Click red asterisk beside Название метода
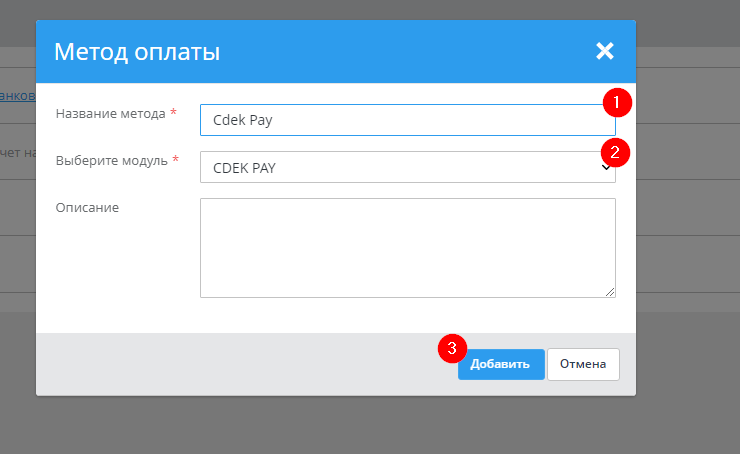The width and height of the screenshot is (740, 454). [173, 114]
